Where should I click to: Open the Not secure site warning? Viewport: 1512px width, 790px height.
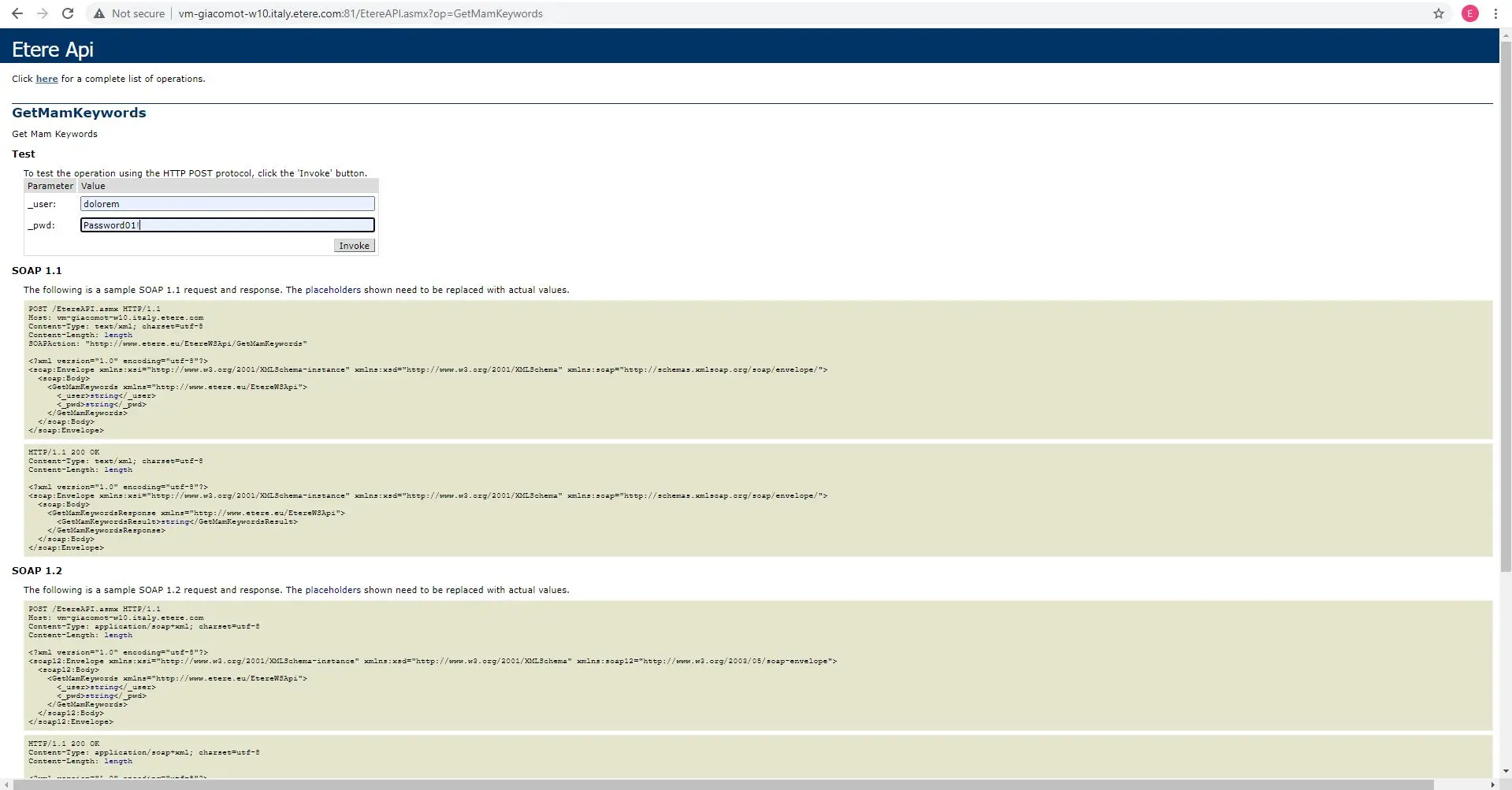(x=129, y=13)
